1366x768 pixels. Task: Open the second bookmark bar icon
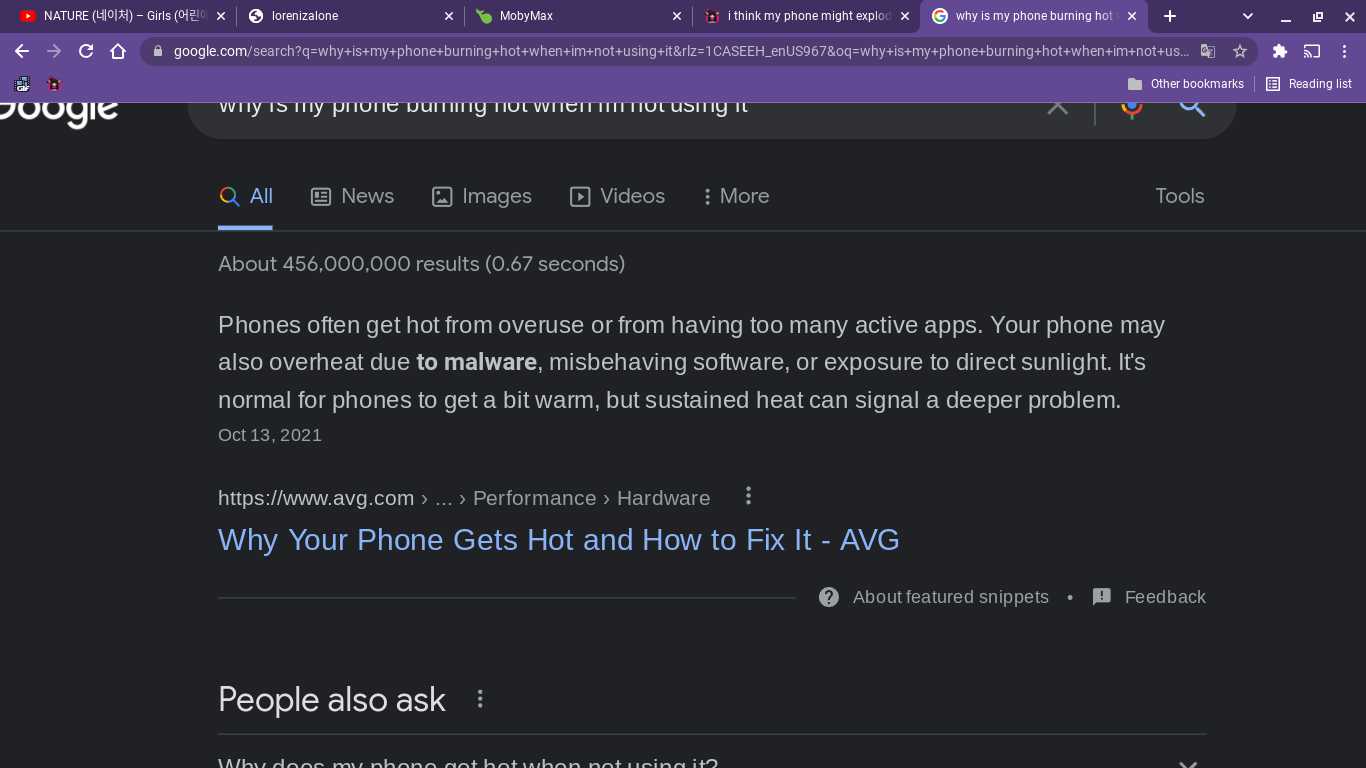click(x=54, y=84)
